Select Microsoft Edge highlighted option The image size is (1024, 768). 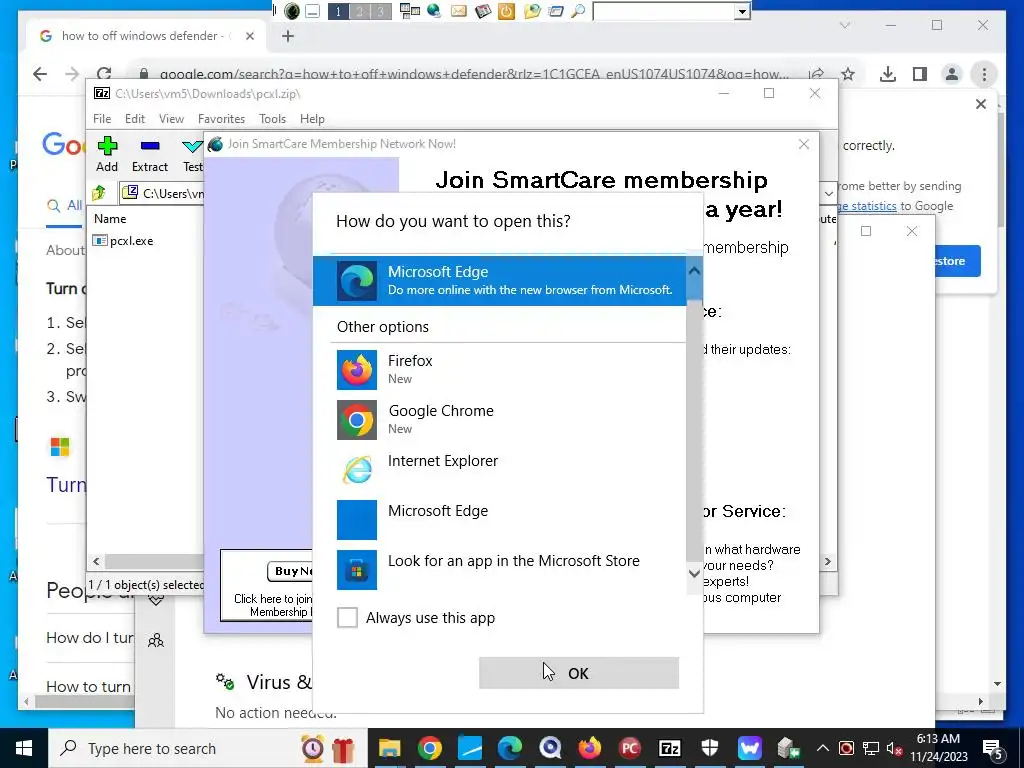(500, 281)
